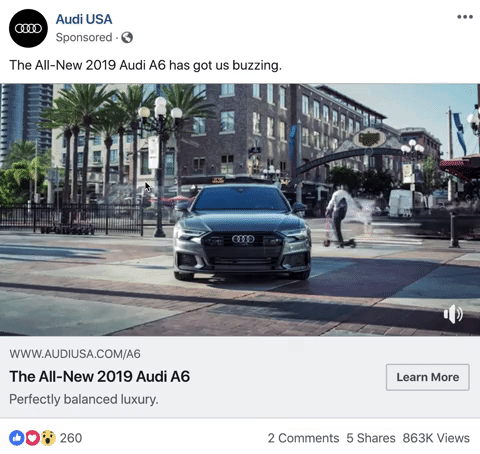The height and width of the screenshot is (454, 480).
Task: Click the red Love heart reaction icon
Action: click(32, 438)
